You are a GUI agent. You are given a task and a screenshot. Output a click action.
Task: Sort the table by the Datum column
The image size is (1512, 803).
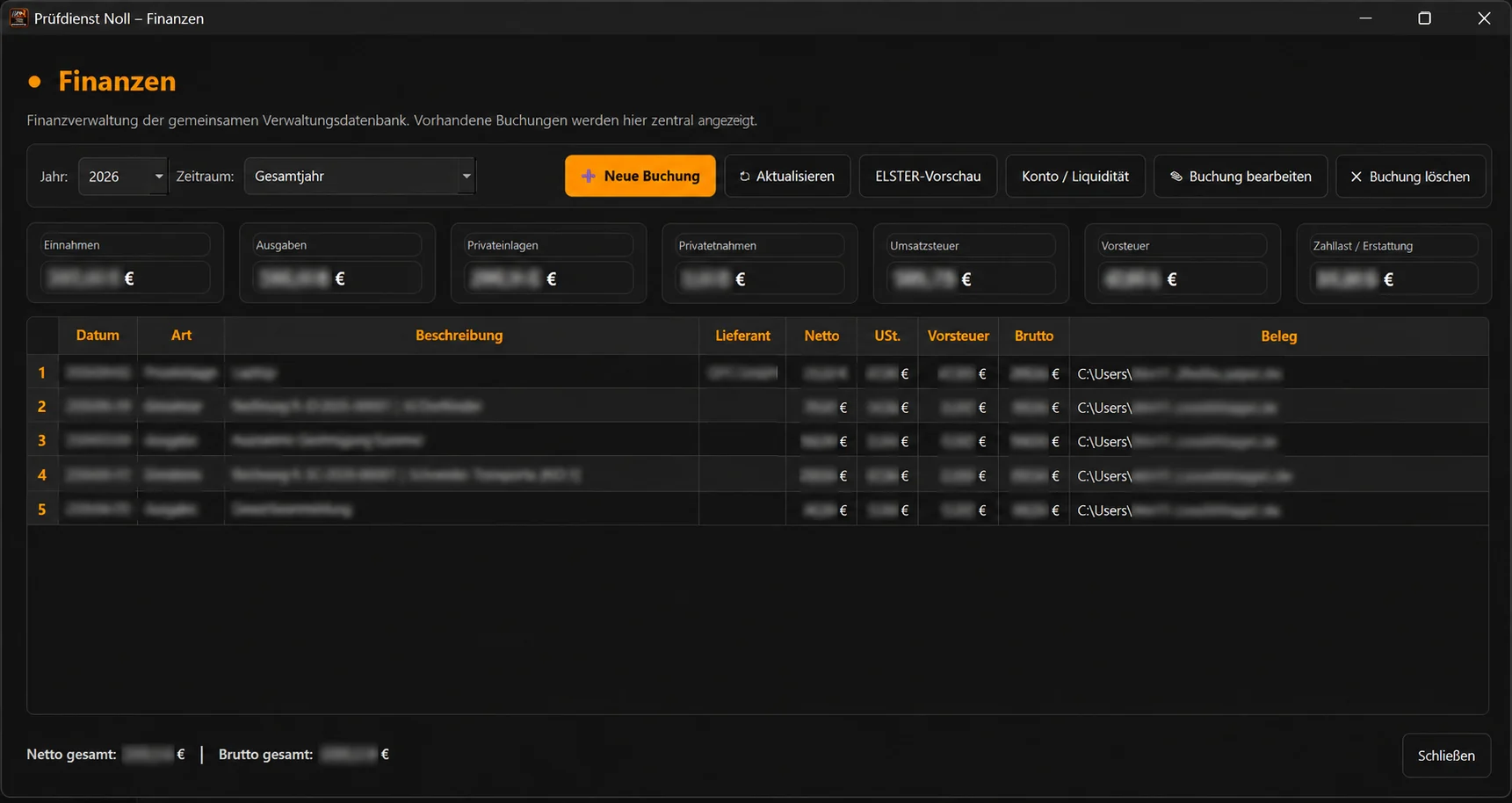point(98,336)
